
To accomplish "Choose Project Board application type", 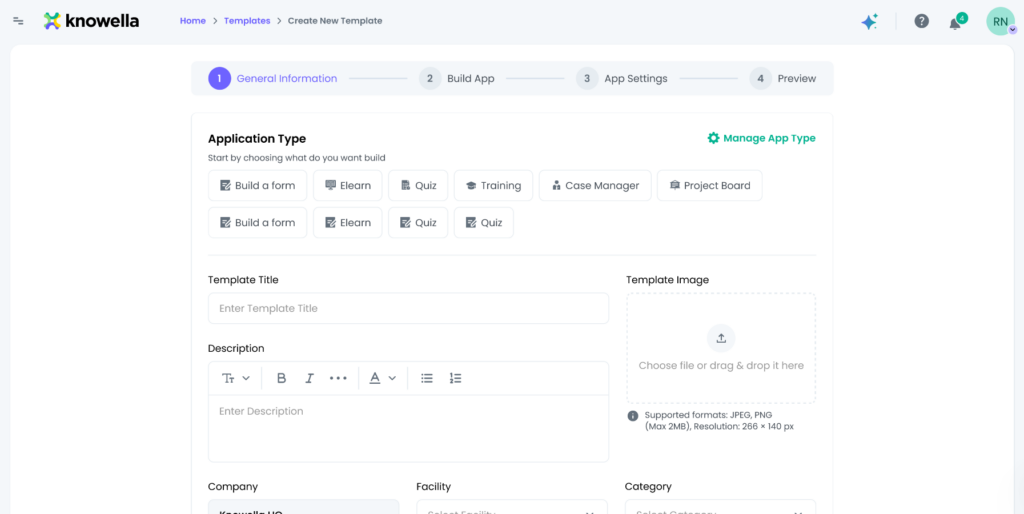I will pyautogui.click(x=709, y=185).
